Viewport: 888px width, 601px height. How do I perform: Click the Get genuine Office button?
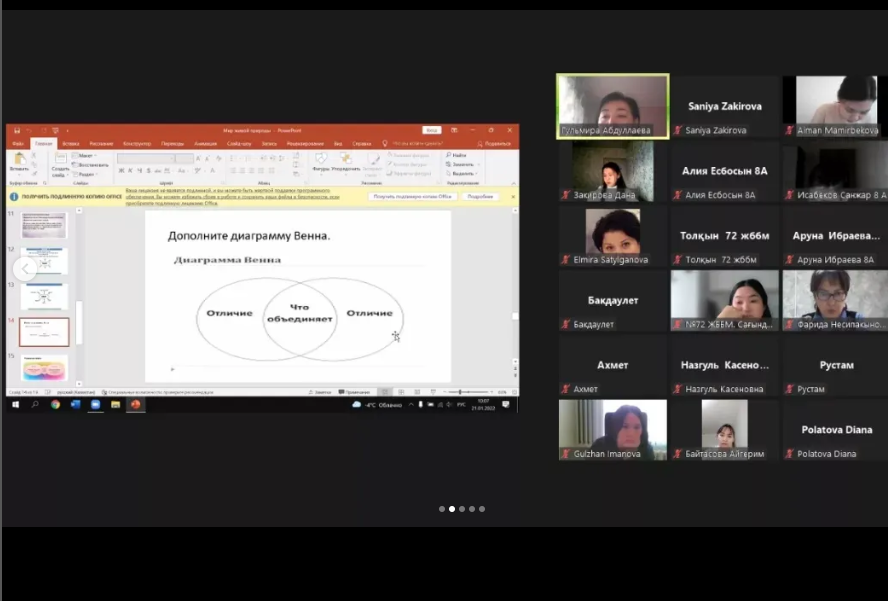point(414,196)
